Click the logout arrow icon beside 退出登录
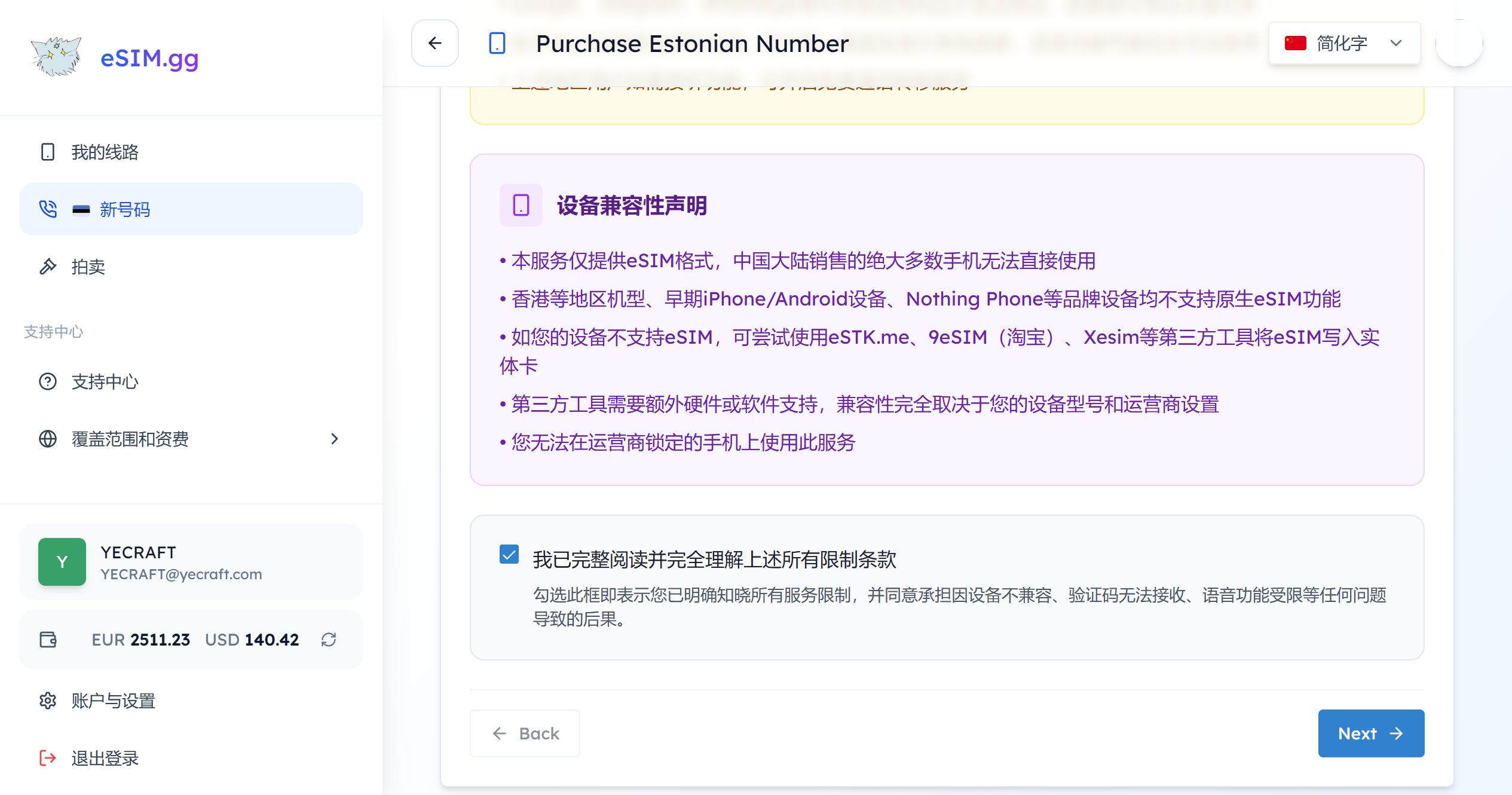 point(47,758)
